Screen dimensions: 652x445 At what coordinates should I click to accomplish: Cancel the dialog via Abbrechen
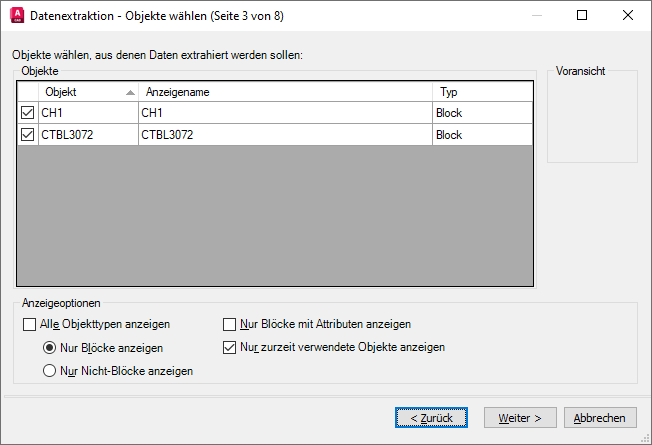(x=600, y=417)
